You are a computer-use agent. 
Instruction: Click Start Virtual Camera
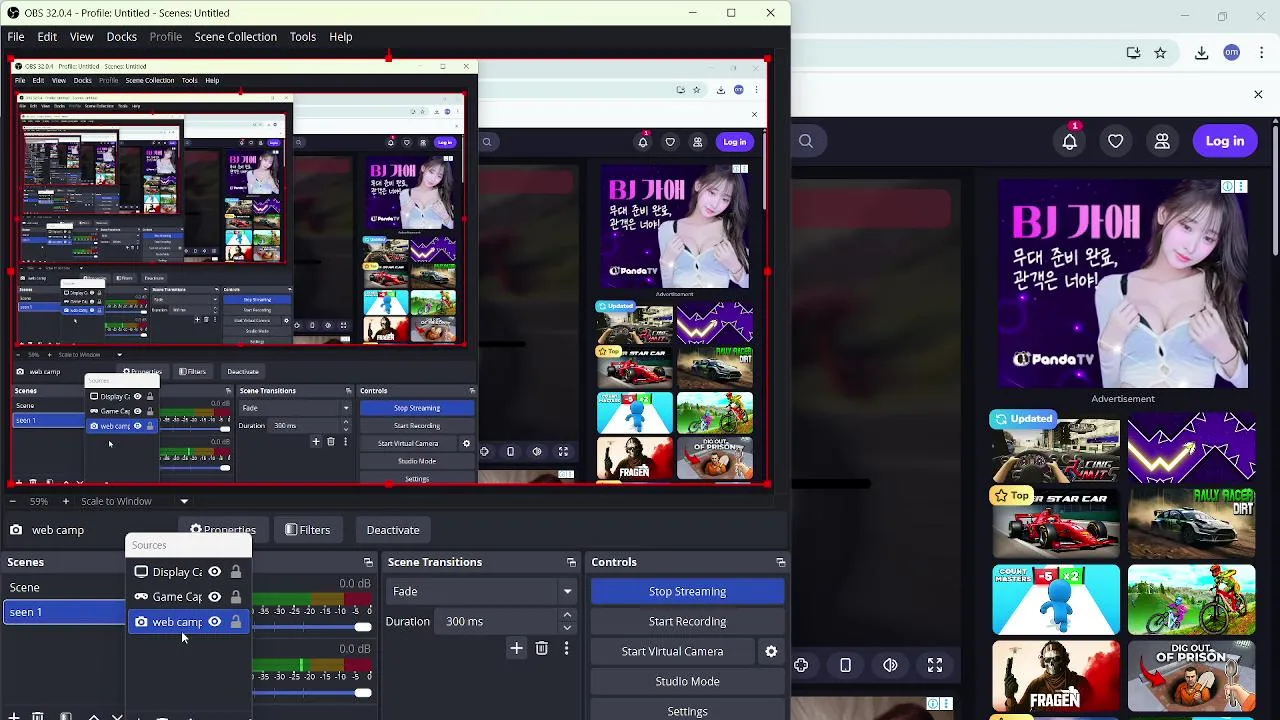point(672,651)
